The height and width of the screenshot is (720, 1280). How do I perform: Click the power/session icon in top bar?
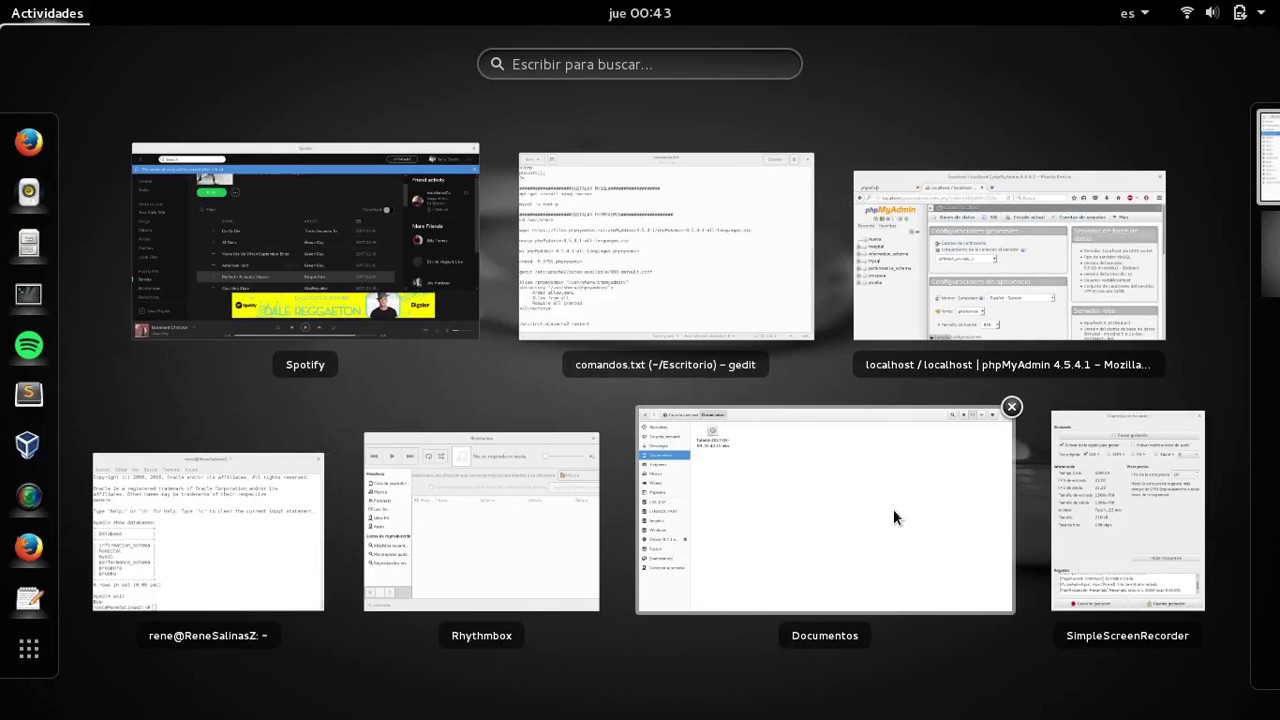pyautogui.click(x=1240, y=13)
